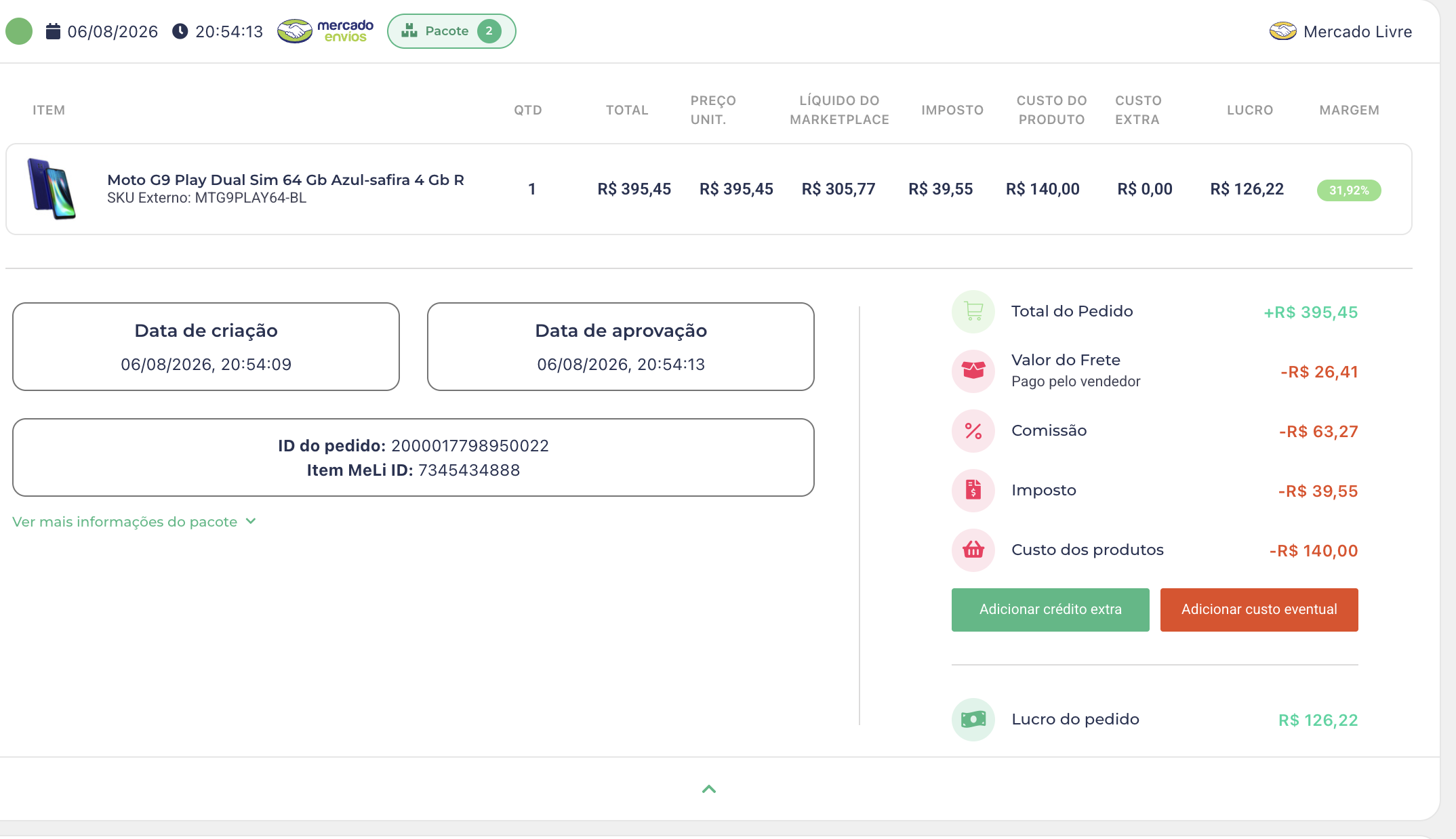Click the 06/08/2026 date in the header

click(113, 32)
